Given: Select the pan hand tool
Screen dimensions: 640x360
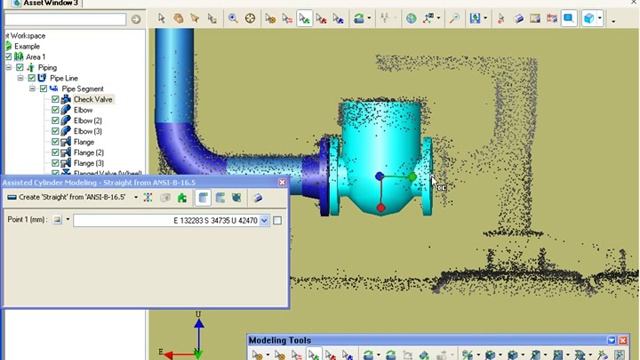Looking at the screenshot, I should [178, 18].
